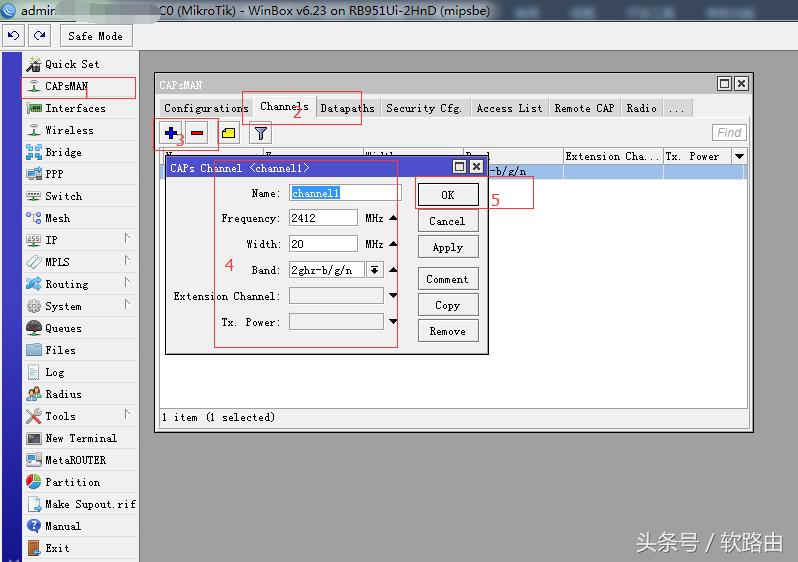Switch to the Access List tab

point(509,108)
